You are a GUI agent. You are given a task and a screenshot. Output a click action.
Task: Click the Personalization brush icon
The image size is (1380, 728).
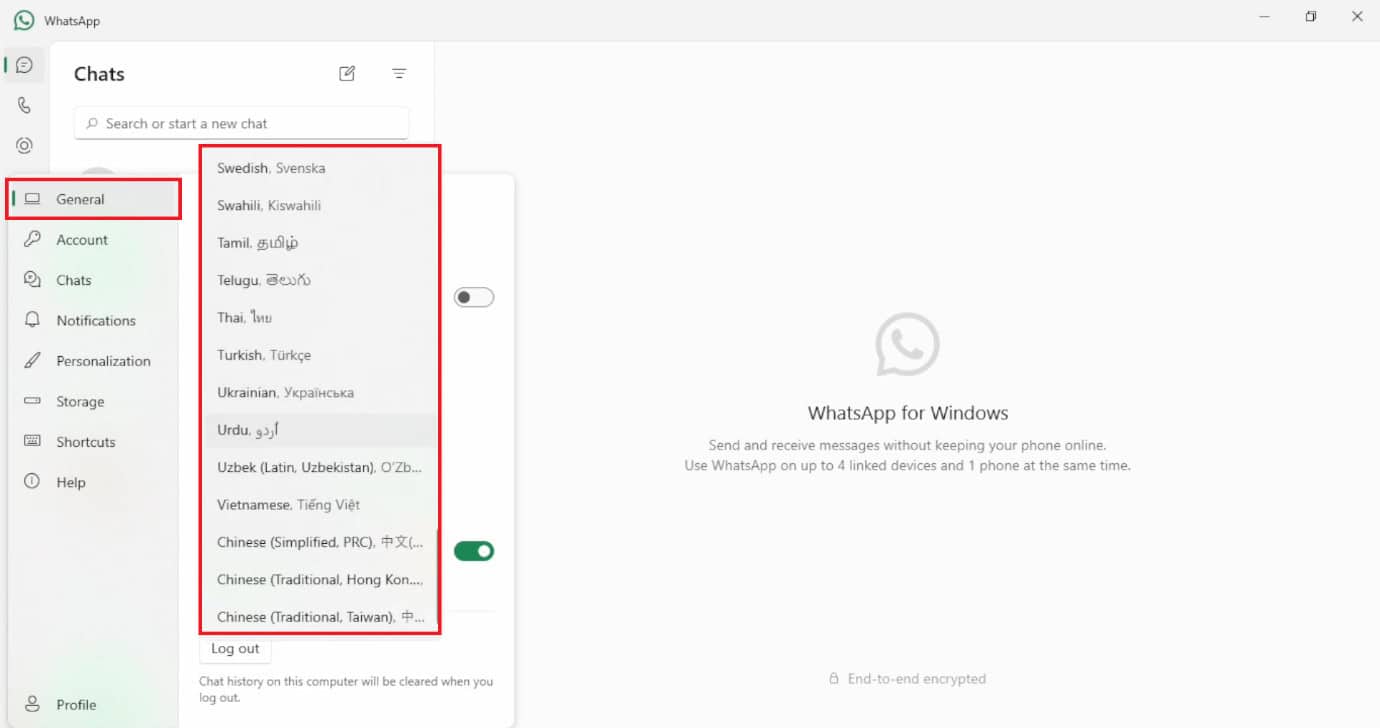[32, 360]
